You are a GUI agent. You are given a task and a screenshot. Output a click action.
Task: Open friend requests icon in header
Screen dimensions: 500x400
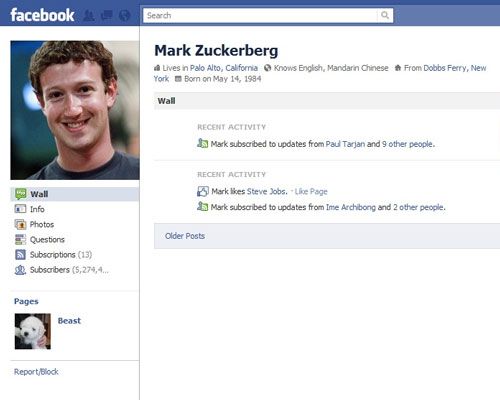pos(89,16)
